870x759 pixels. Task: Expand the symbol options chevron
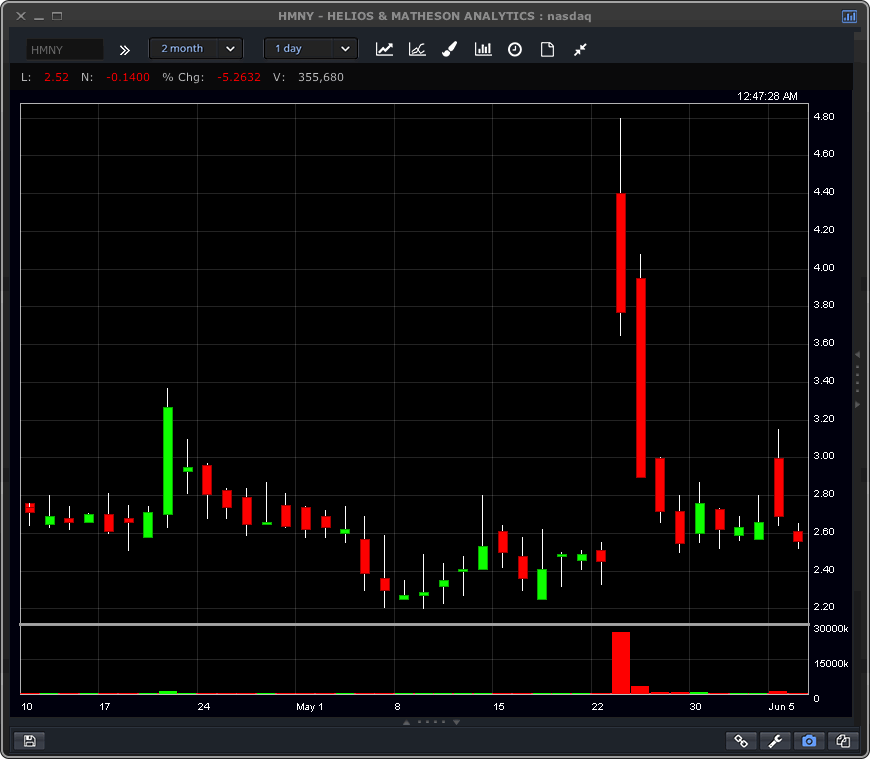[124, 49]
